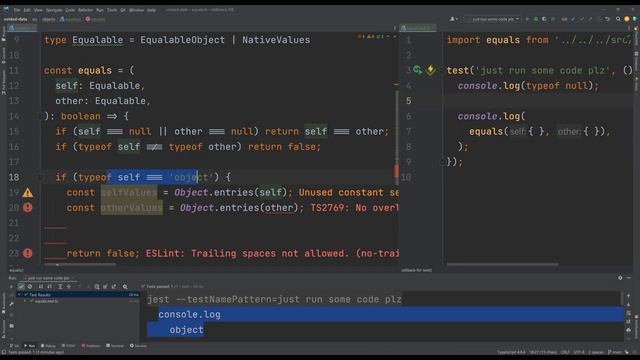This screenshot has width=640, height=360.
Task: Collapse the fold marker at line 9 in the test file
Action: 442,162
